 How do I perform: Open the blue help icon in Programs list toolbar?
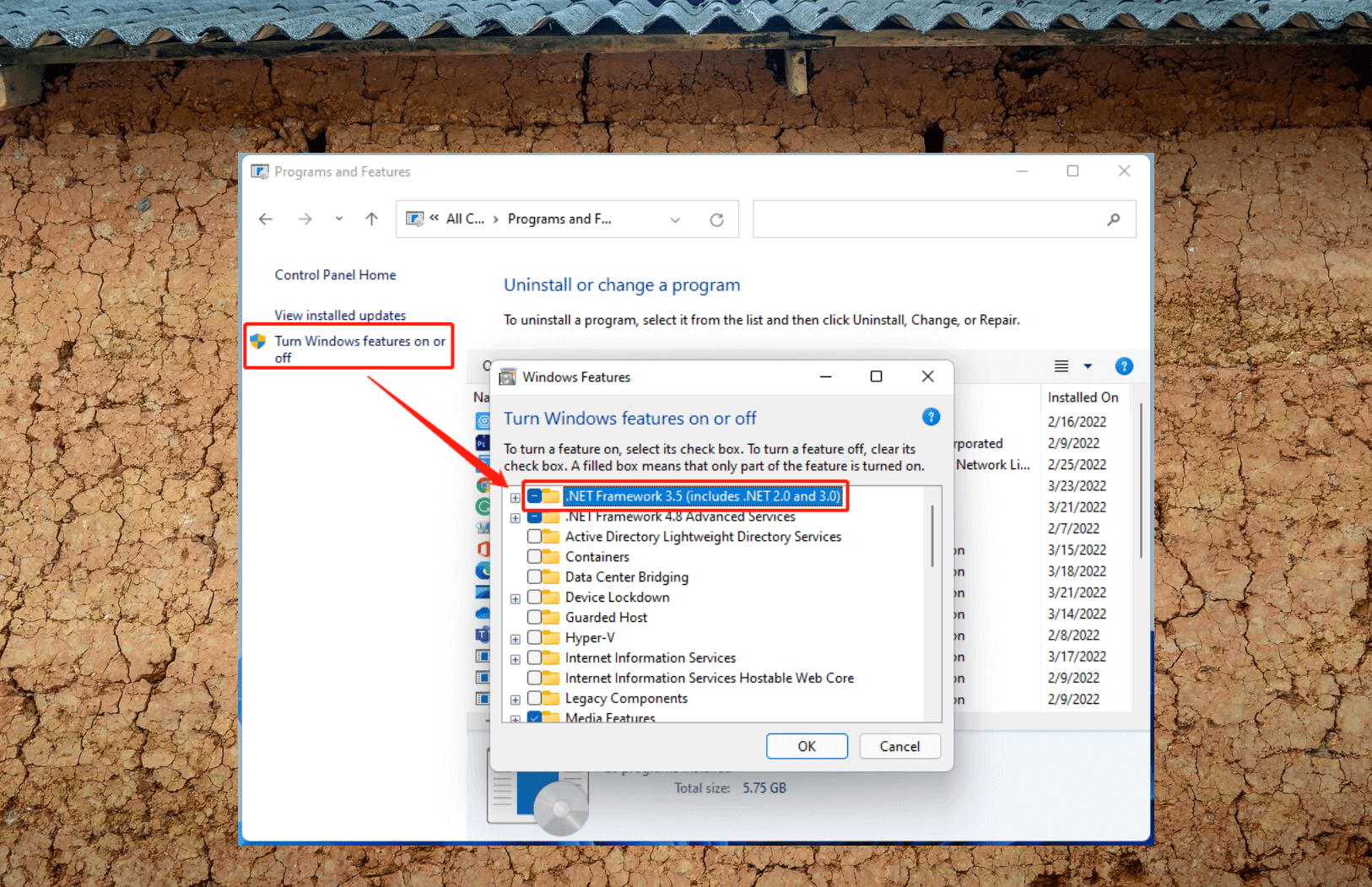(1124, 366)
